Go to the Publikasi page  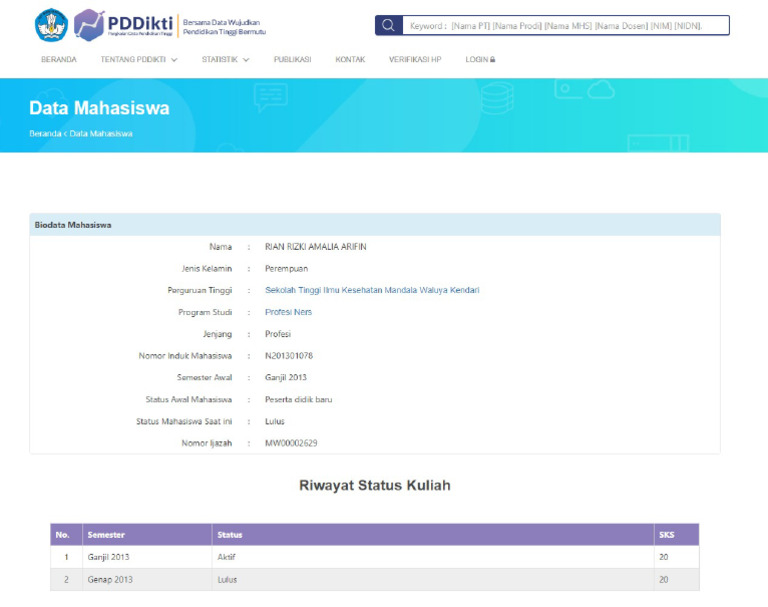[292, 60]
